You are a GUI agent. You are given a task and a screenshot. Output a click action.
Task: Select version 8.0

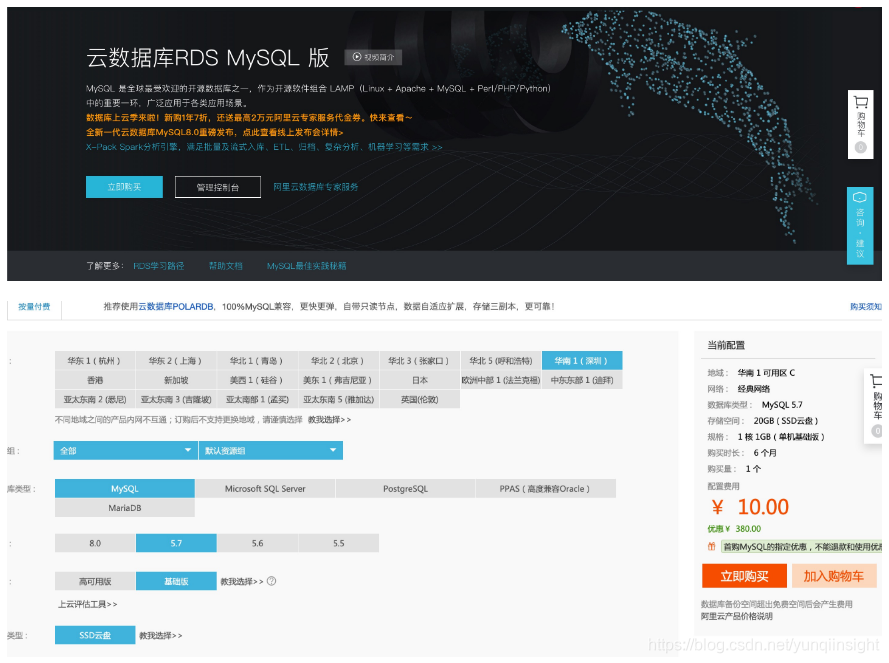click(x=95, y=543)
